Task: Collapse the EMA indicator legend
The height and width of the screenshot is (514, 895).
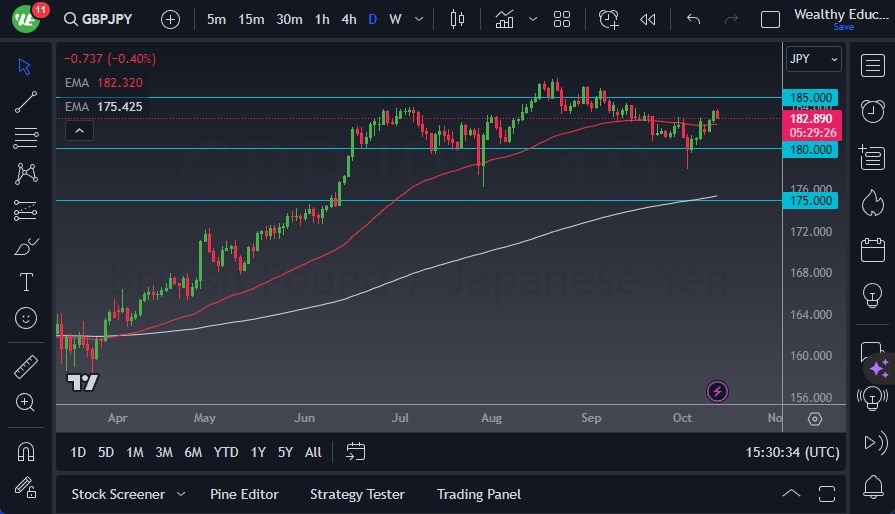Action: pyautogui.click(x=79, y=130)
